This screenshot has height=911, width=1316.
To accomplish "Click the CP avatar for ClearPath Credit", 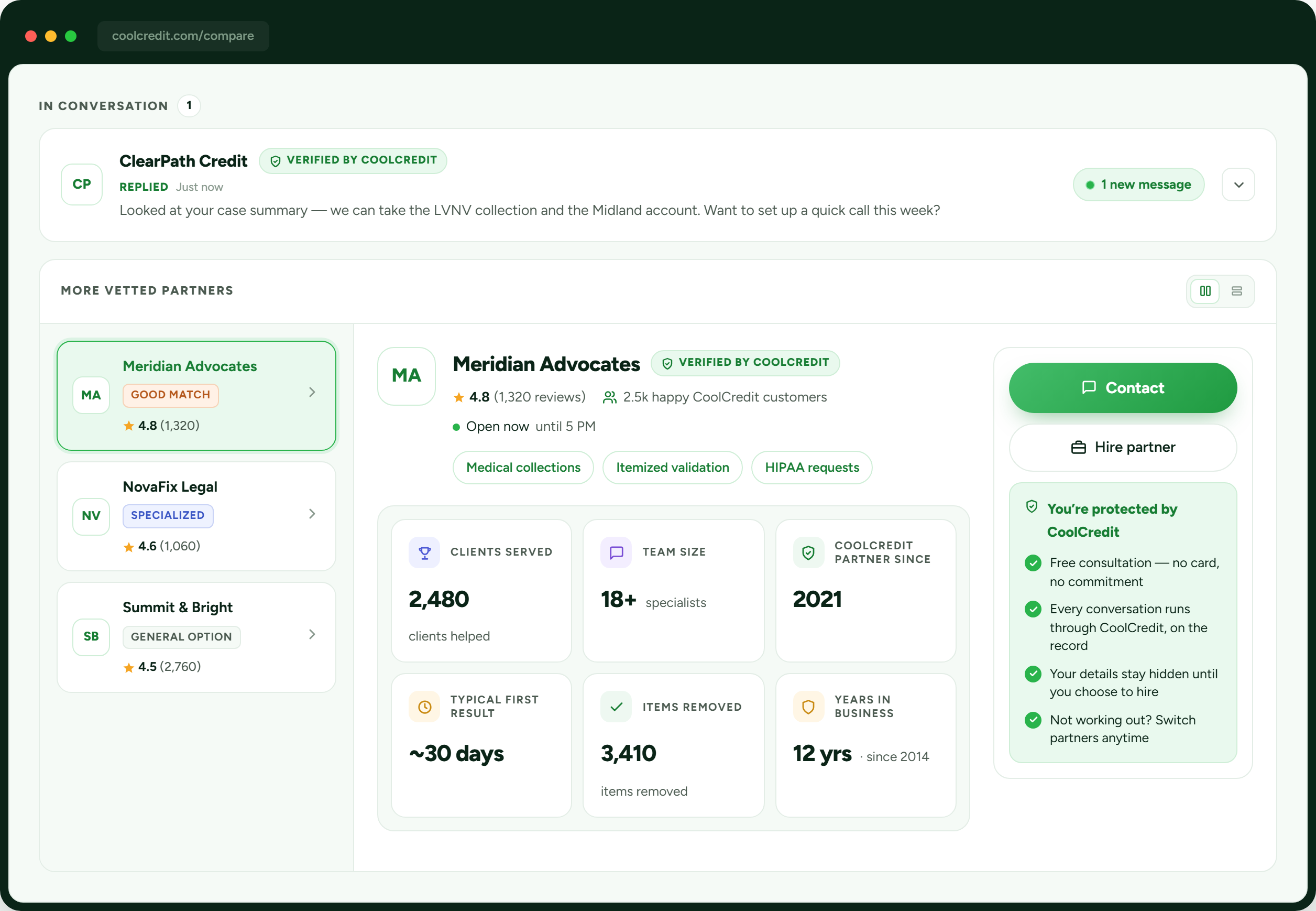I will 82,185.
